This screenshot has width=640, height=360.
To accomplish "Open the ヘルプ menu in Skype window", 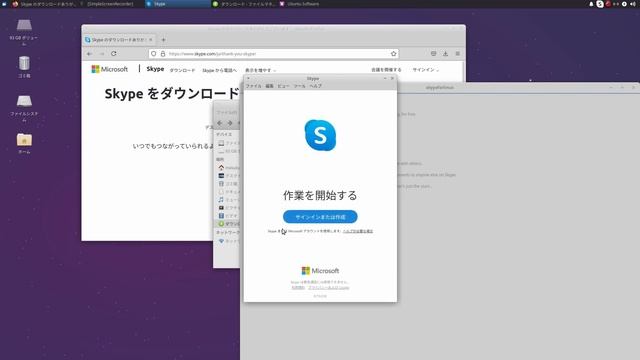I will [316, 86].
